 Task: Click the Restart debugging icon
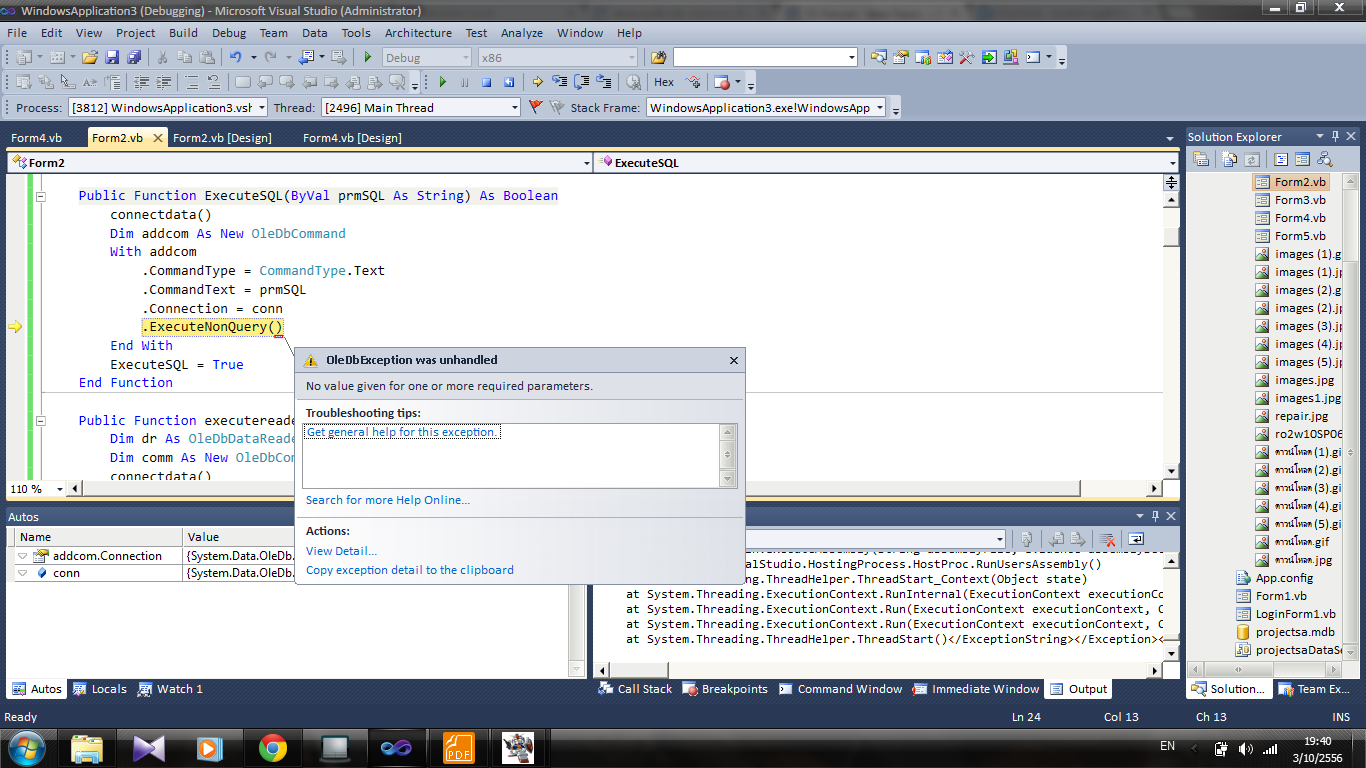(x=509, y=82)
